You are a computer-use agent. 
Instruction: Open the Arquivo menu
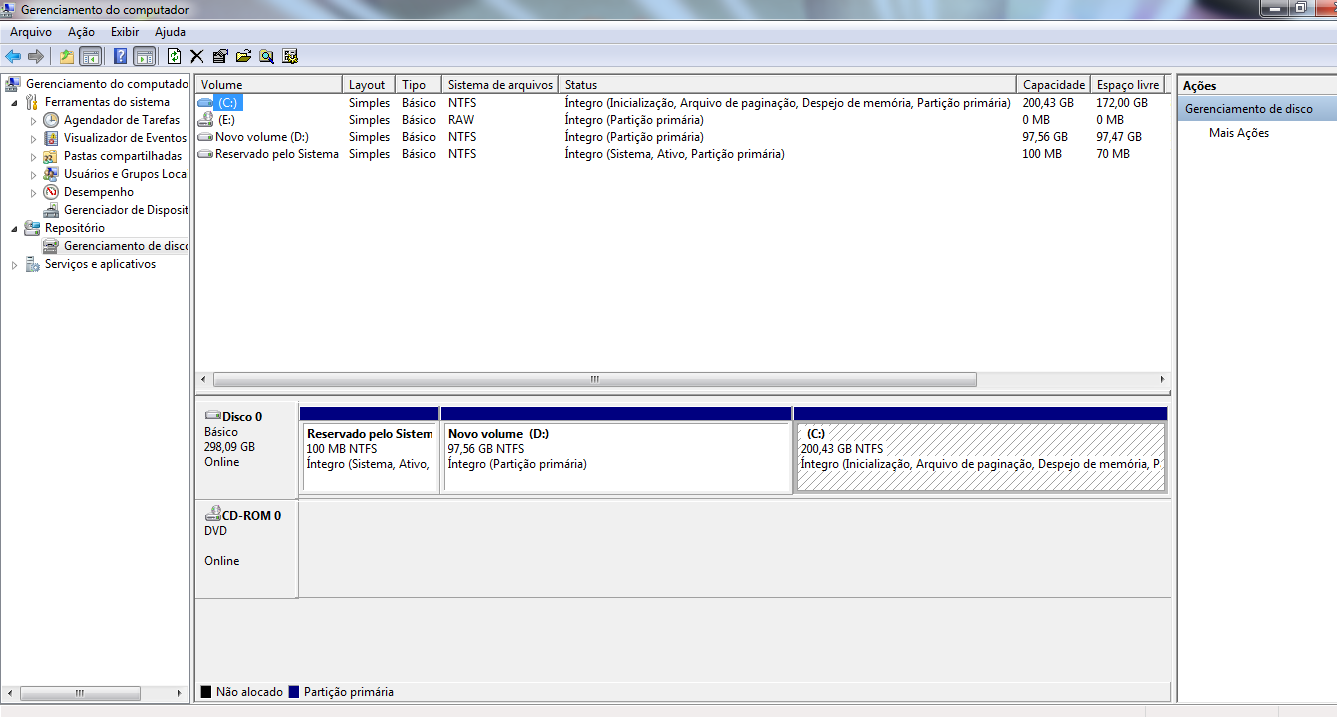tap(30, 32)
